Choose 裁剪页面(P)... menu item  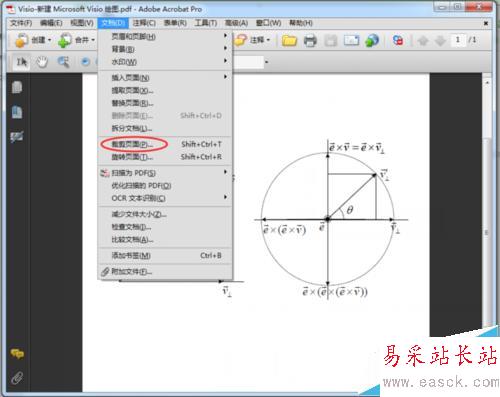click(165, 144)
